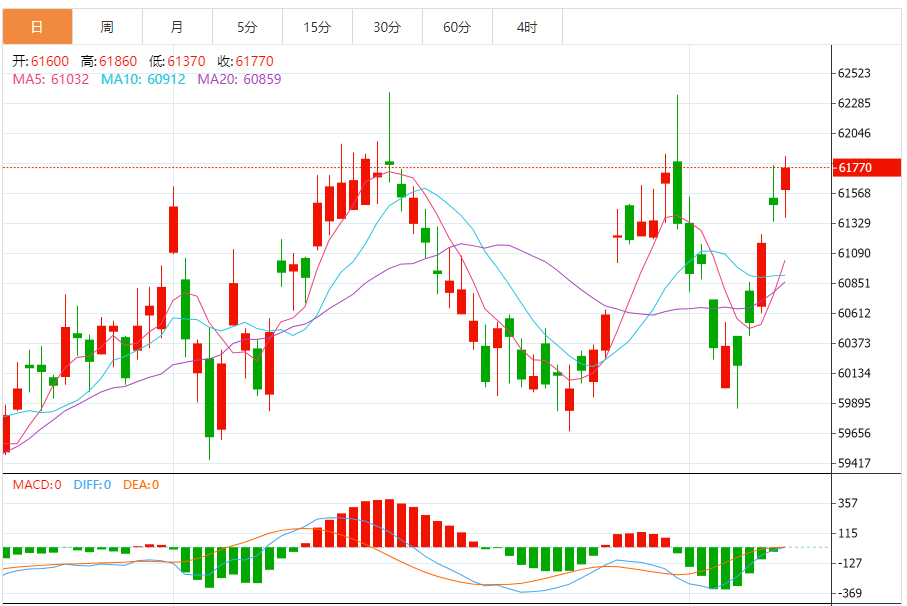The height and width of the screenshot is (606, 907).
Task: Click the 59895 price axis label
Action: tap(854, 404)
